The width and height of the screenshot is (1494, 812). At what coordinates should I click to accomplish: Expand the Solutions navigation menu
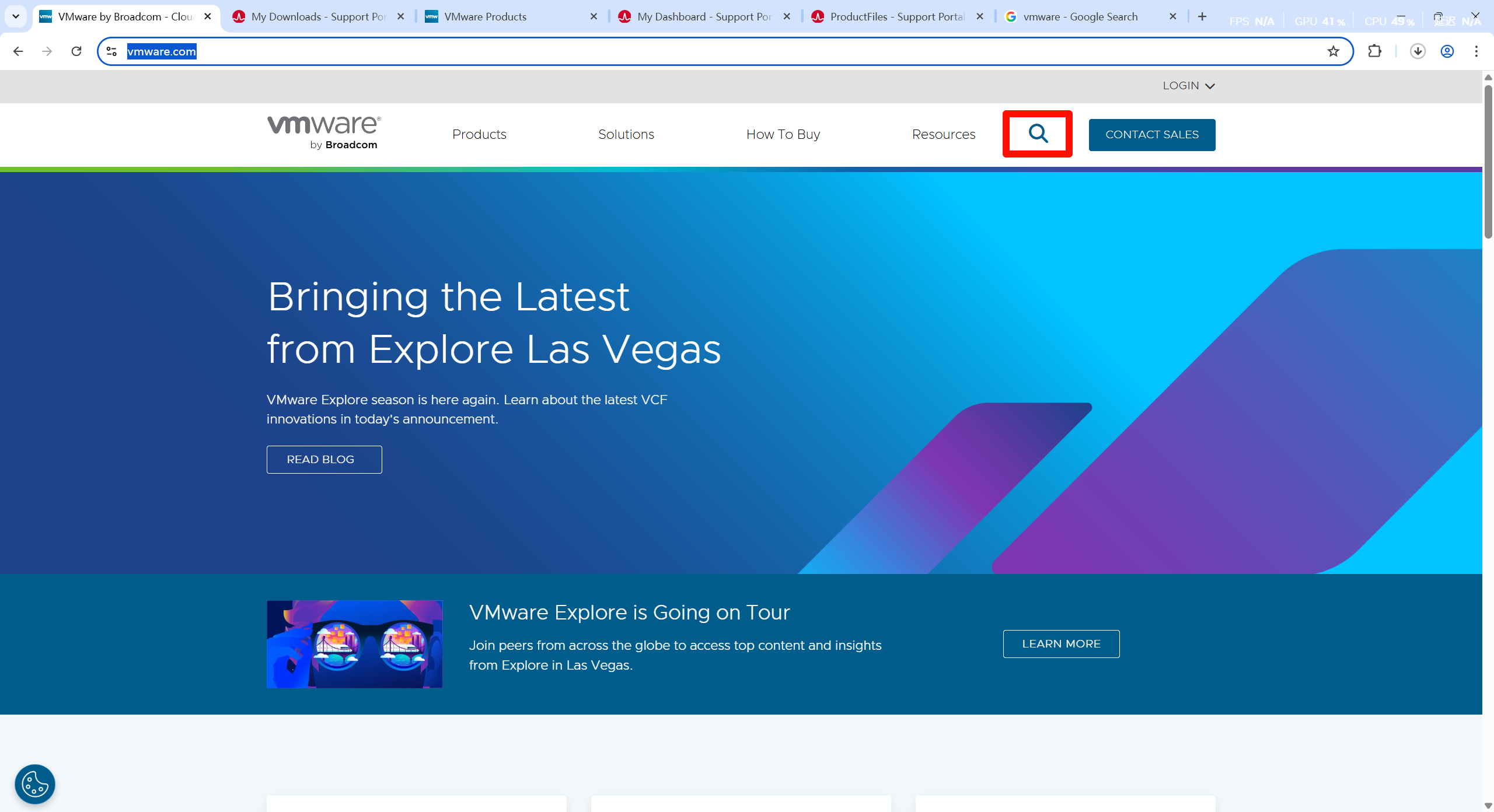click(626, 134)
